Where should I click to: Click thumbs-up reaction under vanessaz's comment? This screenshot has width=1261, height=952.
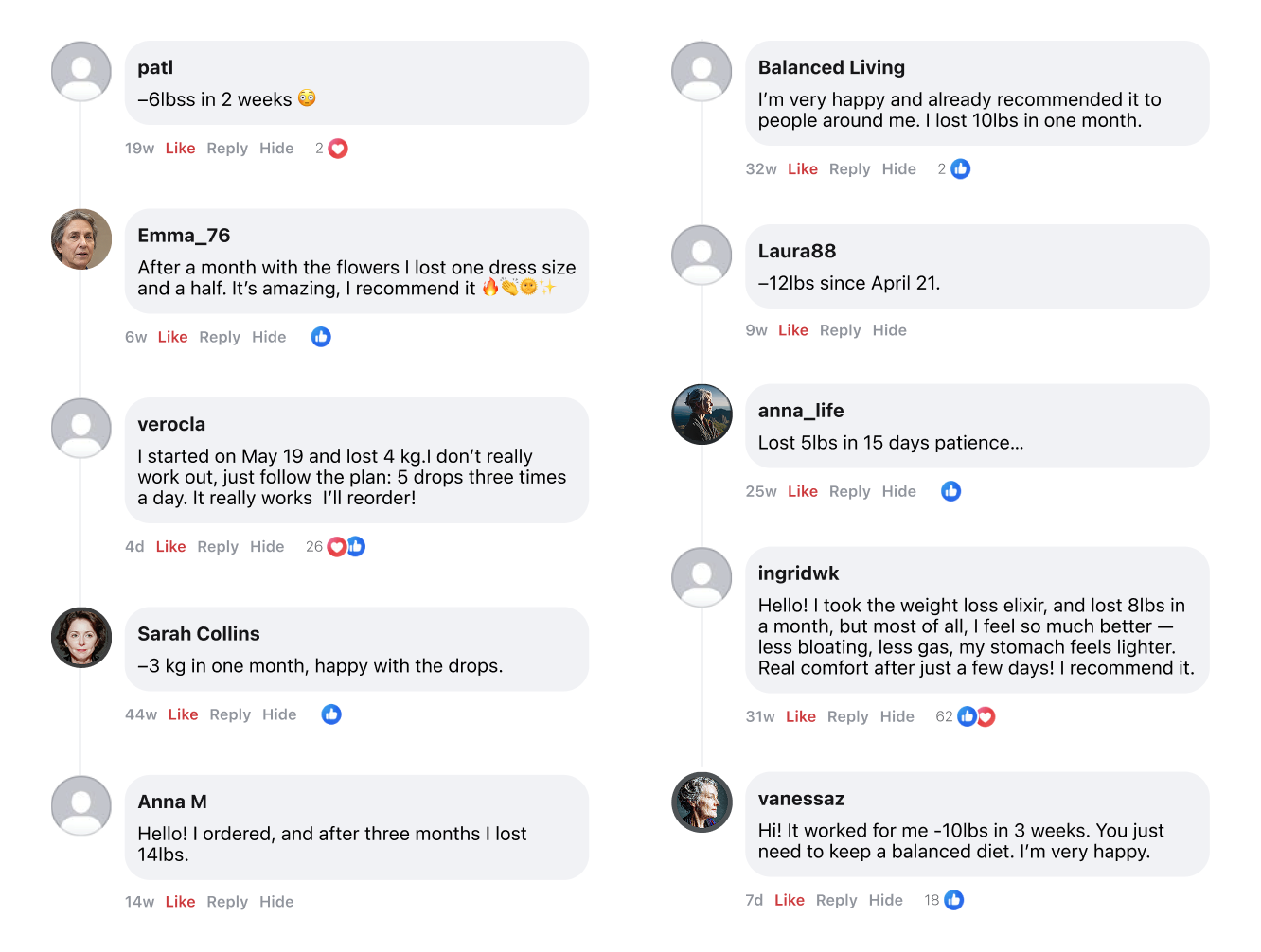pos(953,900)
